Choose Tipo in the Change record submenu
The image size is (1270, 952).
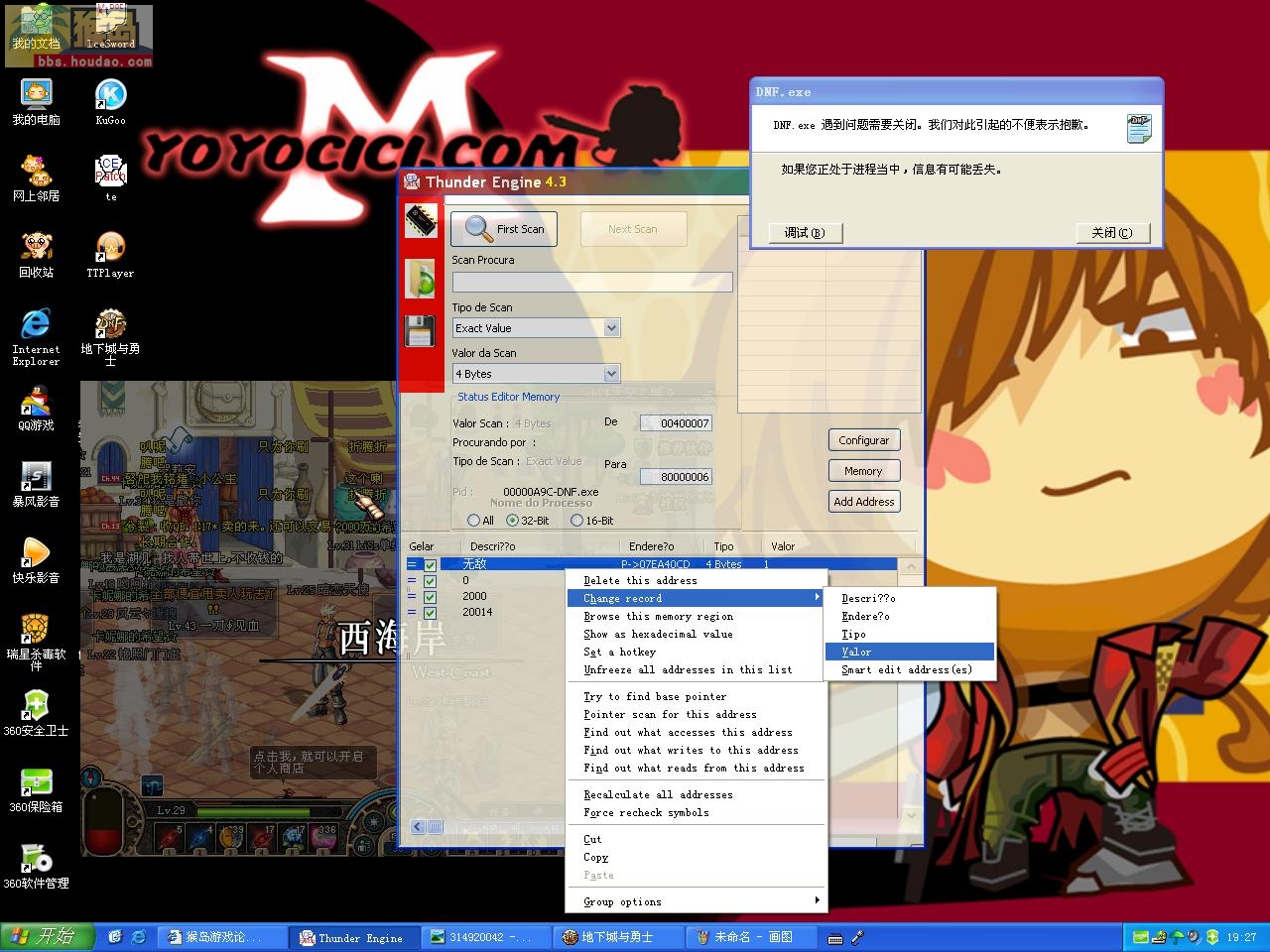[x=910, y=634]
